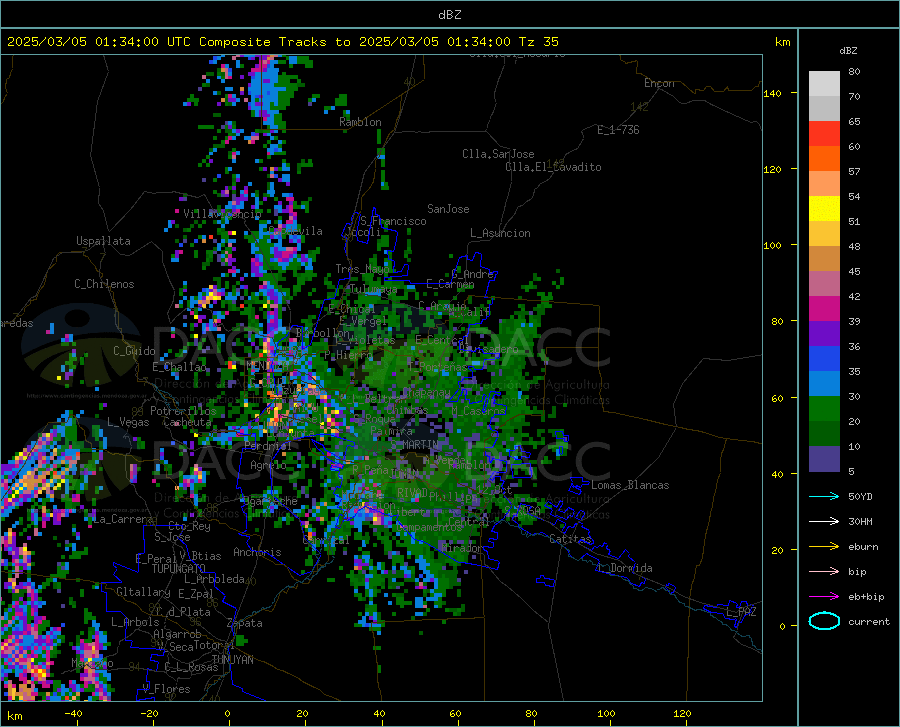This screenshot has width=900, height=727.
Task: Select the magenta 39 dBZ color swatch
Action: pyautogui.click(x=824, y=309)
